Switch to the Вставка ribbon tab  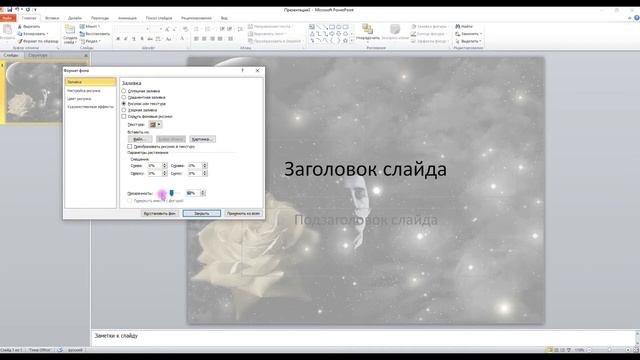coord(52,18)
